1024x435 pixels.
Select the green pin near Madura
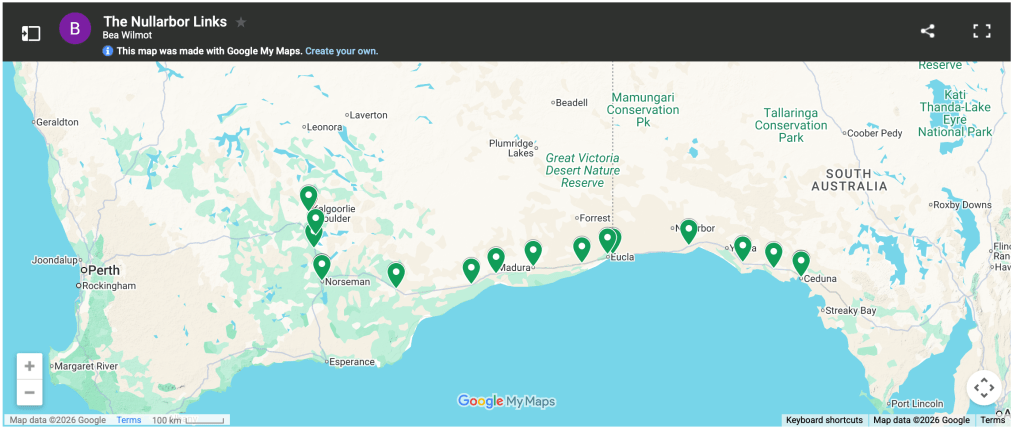[533, 252]
